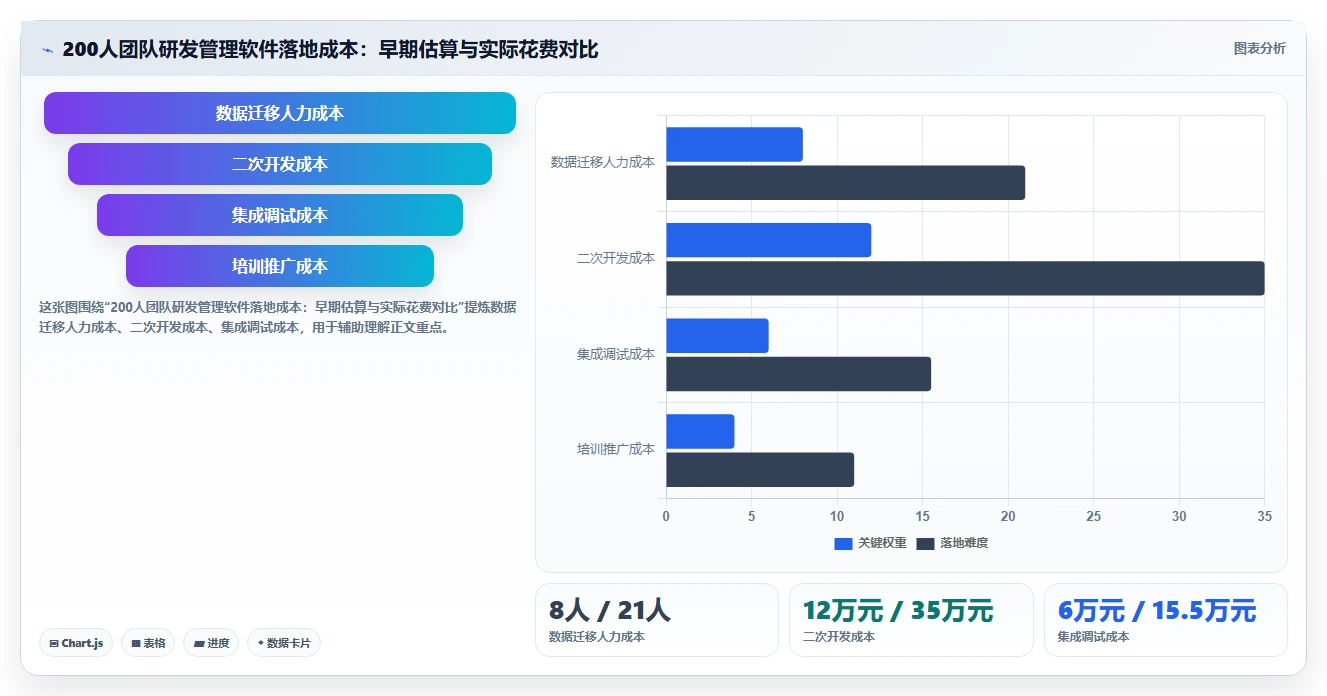Toggle the 落地难度 legend dark swatch
This screenshot has height=696, width=1327.
925,543
